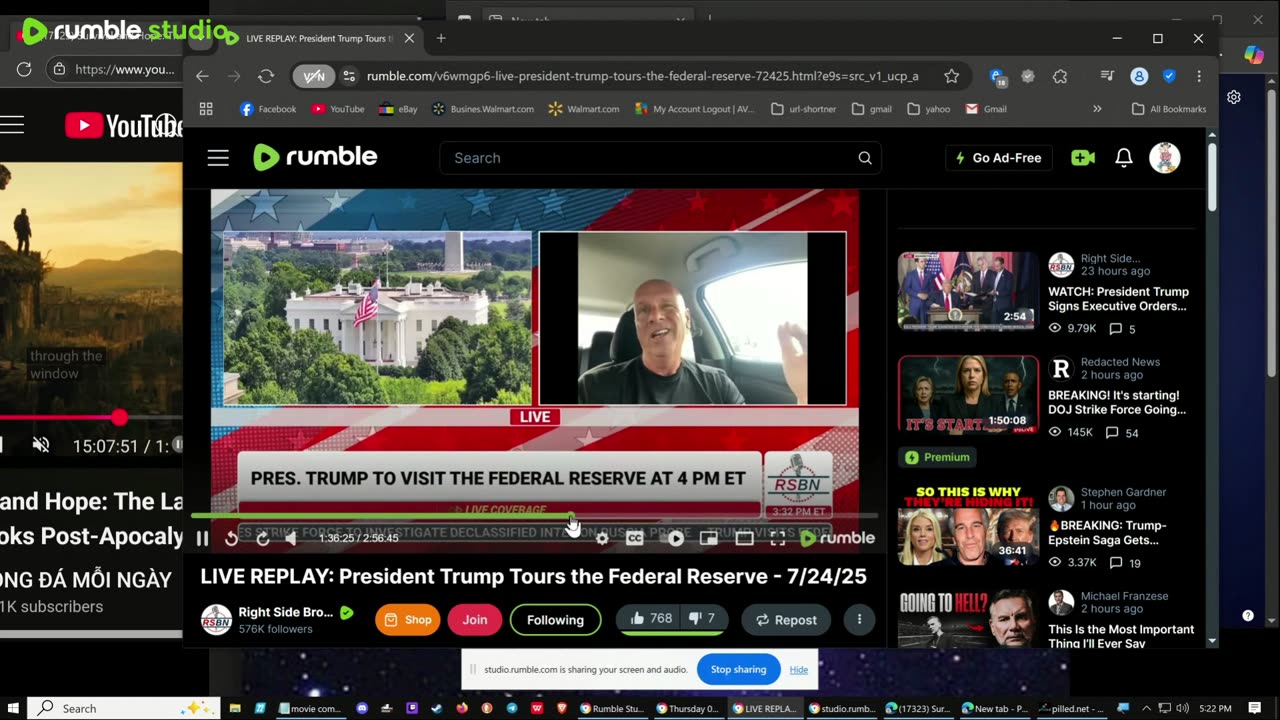Open 'BREAKING: Trump-Epstein Saga Gets...' title
The height and width of the screenshot is (720, 1280).
[x=1107, y=532]
